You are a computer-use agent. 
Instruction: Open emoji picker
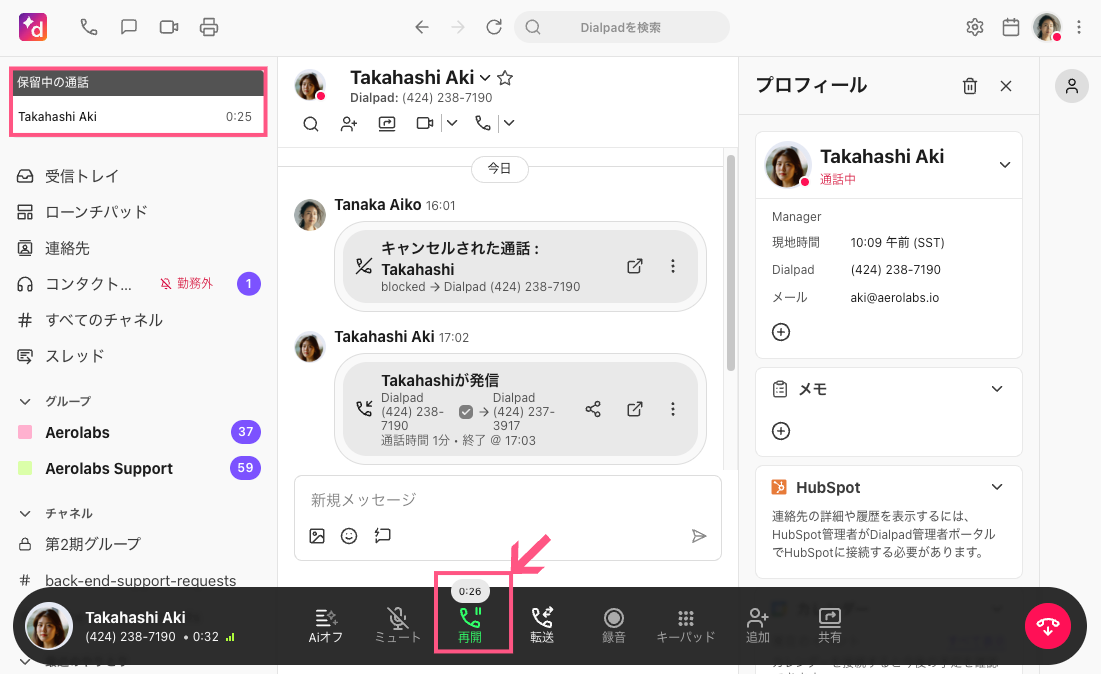[349, 536]
